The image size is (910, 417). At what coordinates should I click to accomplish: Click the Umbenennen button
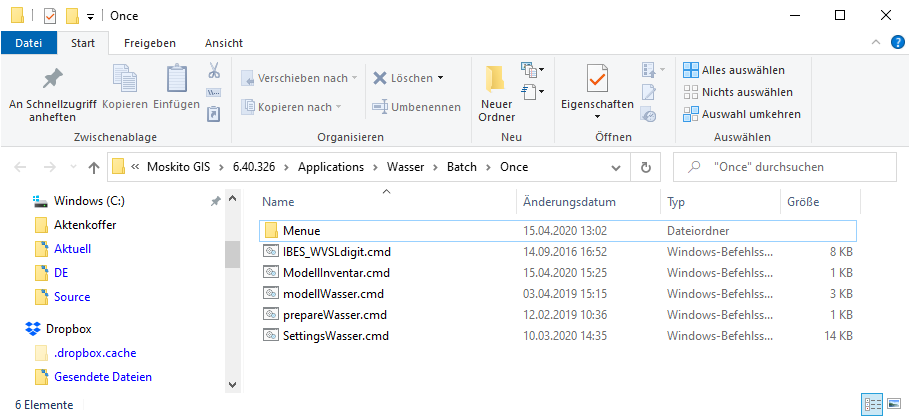[416, 107]
